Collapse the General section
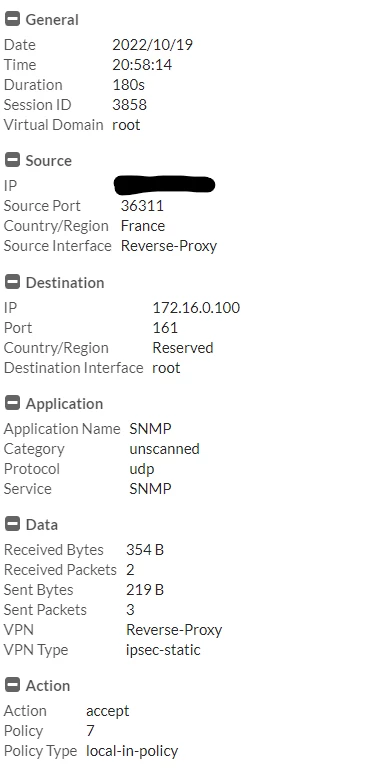The height and width of the screenshot is (768, 381). (x=12, y=20)
